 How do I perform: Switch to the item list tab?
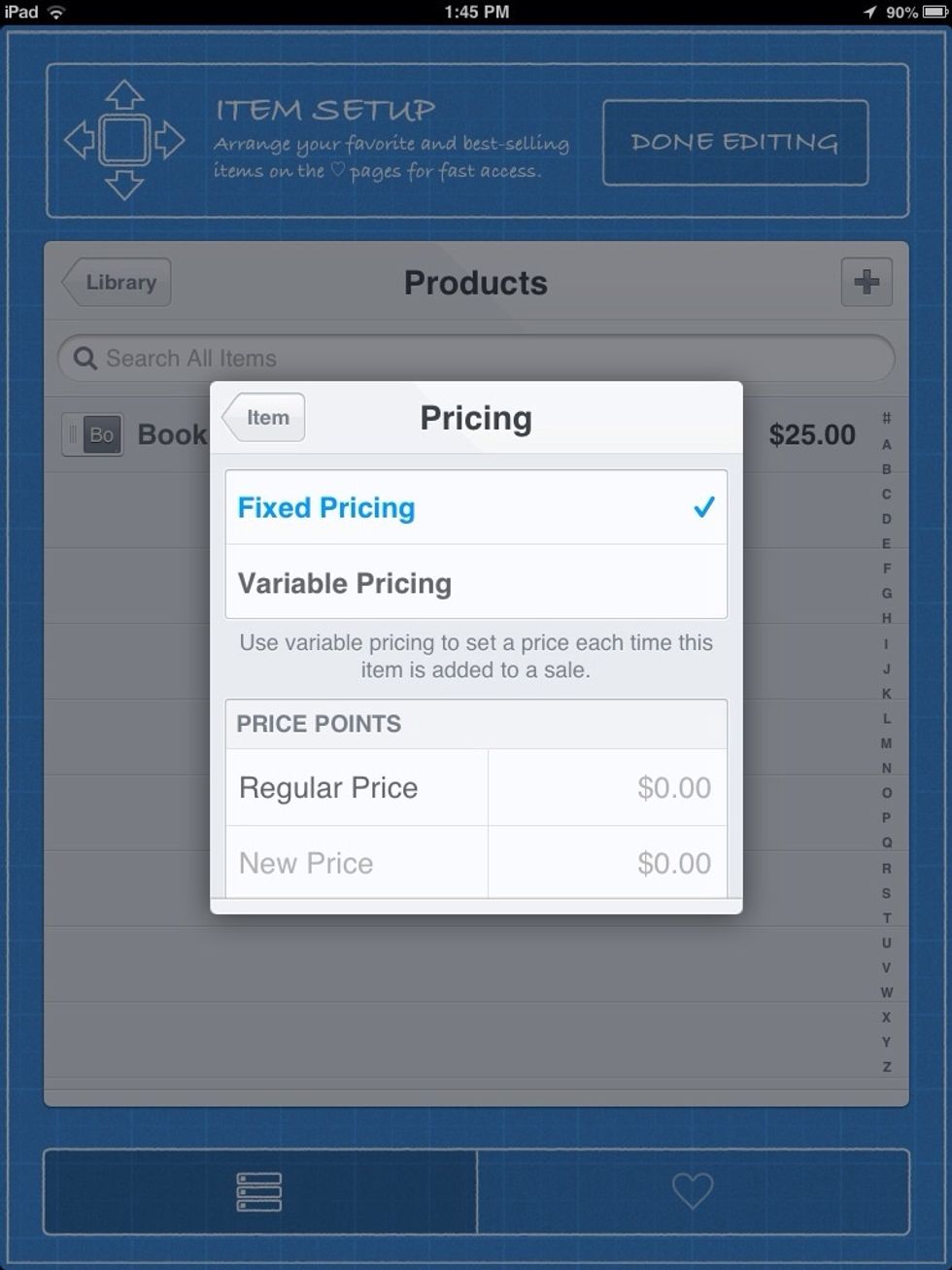pos(259,1191)
